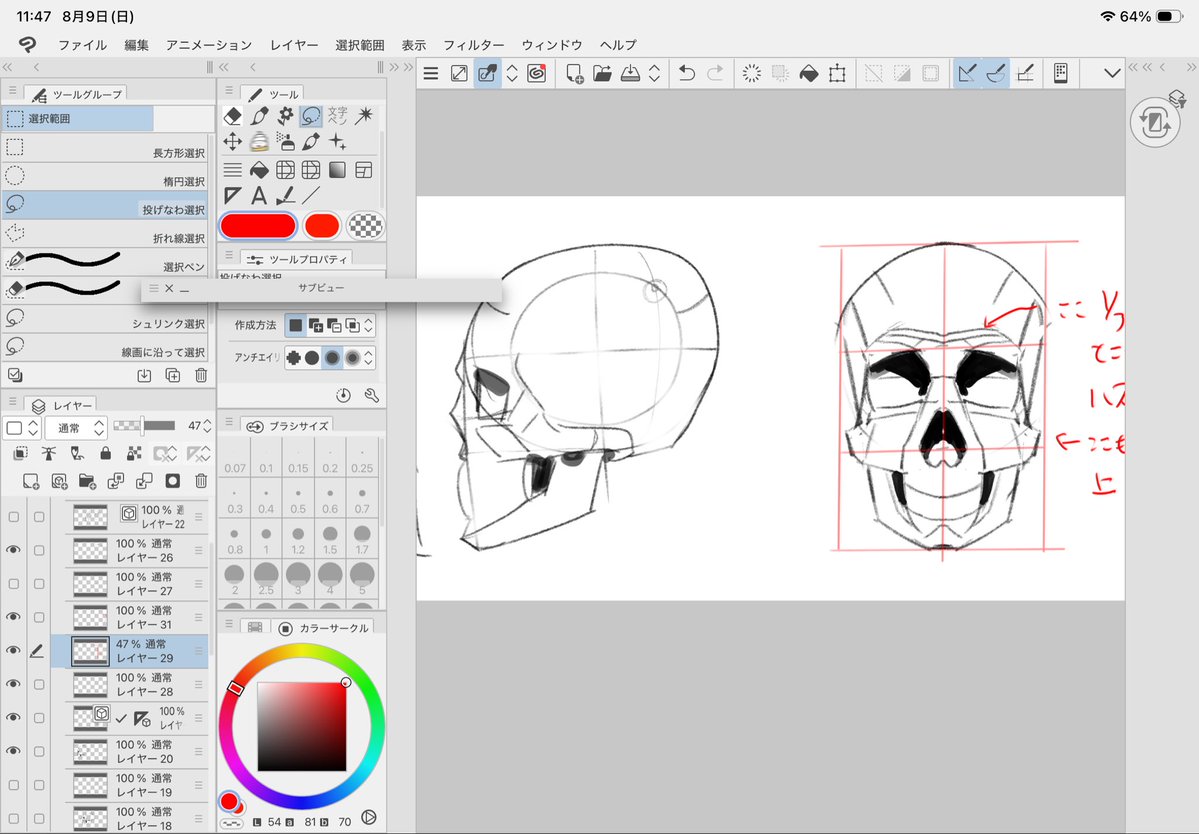This screenshot has width=1199, height=834.
Task: Delete the selected layer with trash icon
Action: [200, 481]
